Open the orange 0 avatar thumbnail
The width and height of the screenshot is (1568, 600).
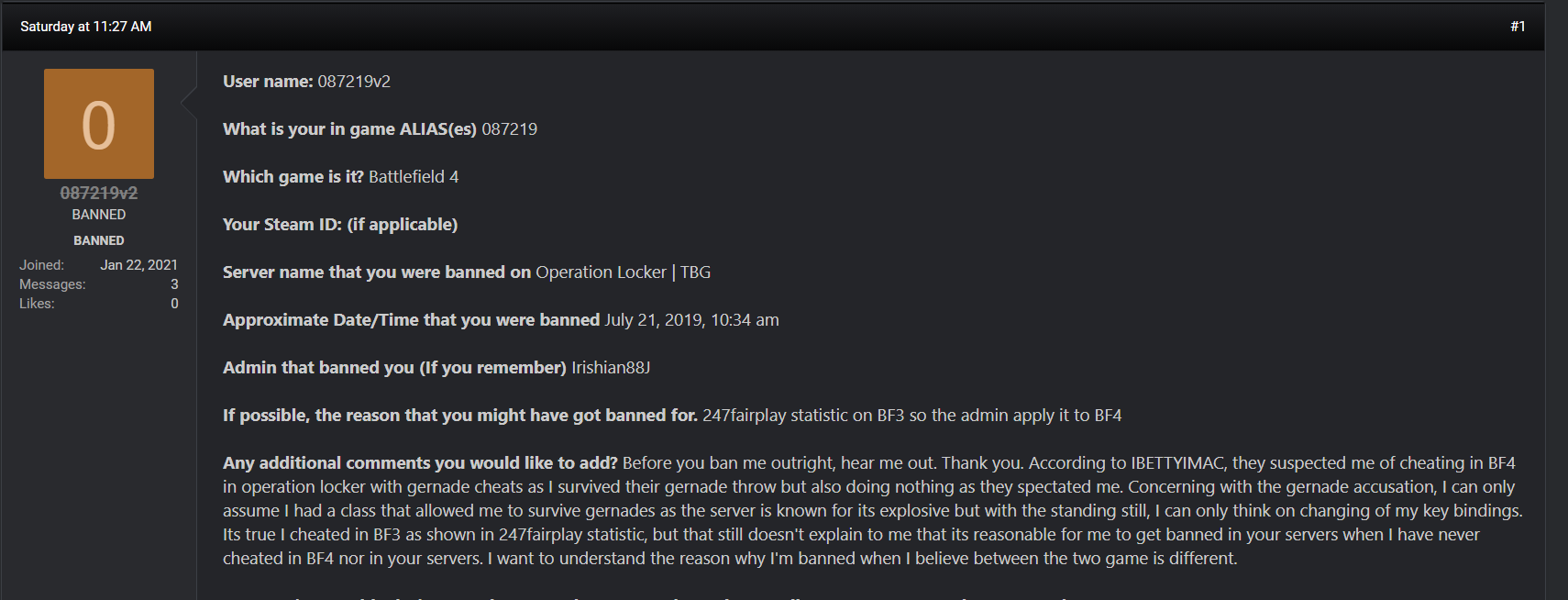click(99, 124)
